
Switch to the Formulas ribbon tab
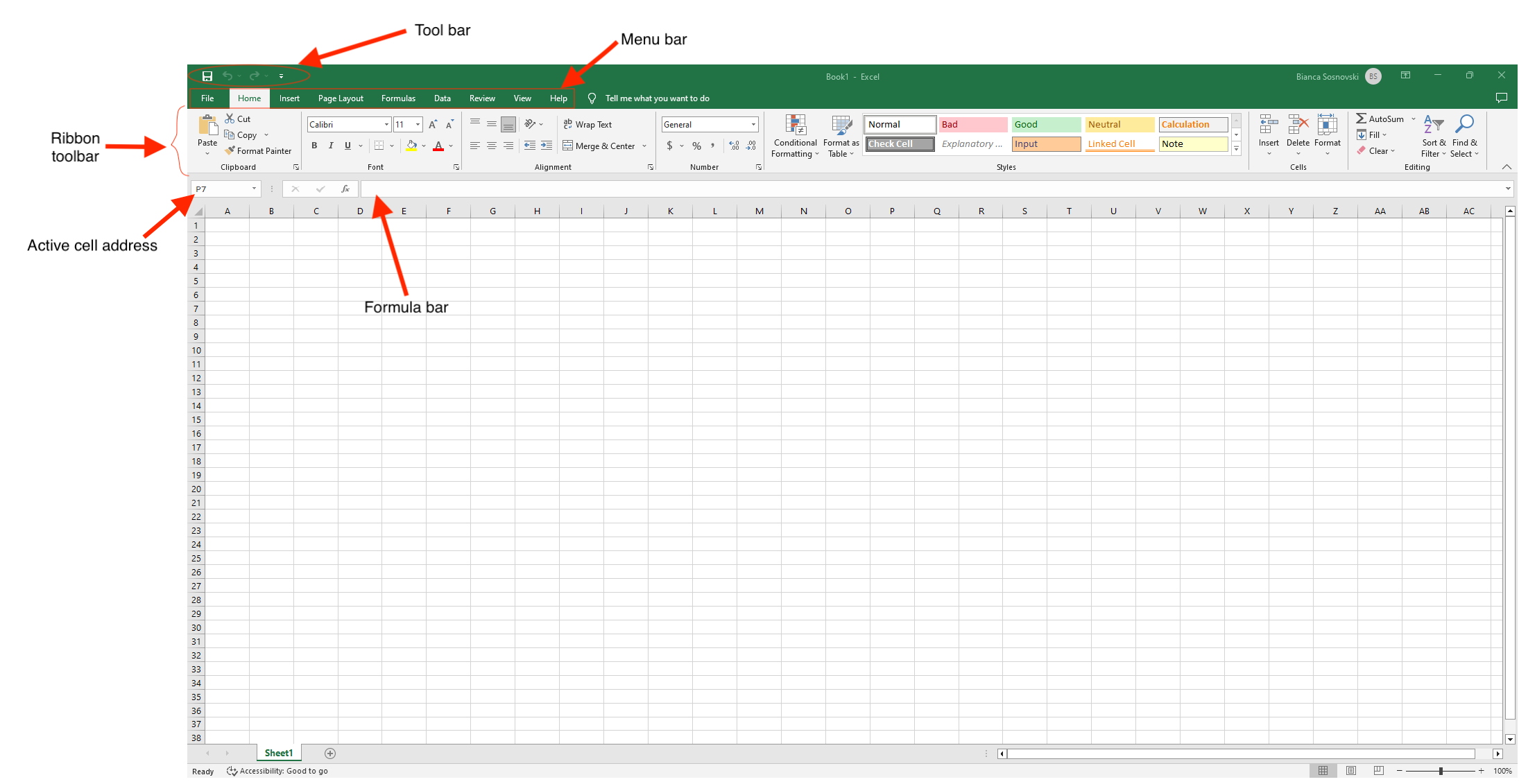[x=398, y=98]
